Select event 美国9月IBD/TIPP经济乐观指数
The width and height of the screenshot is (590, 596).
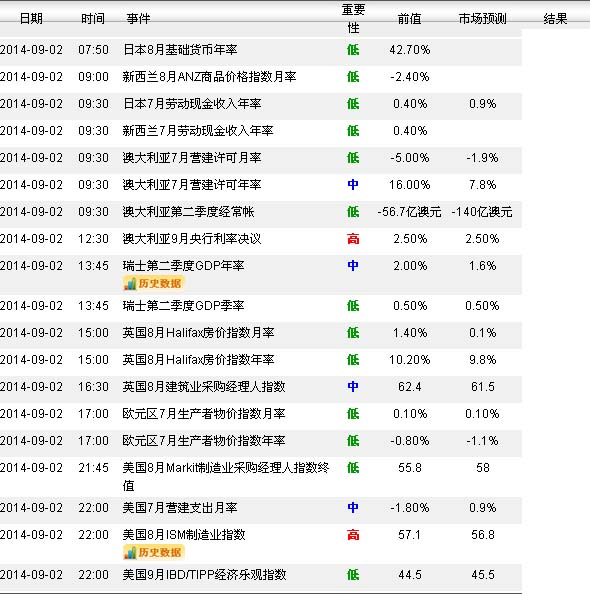(x=204, y=575)
